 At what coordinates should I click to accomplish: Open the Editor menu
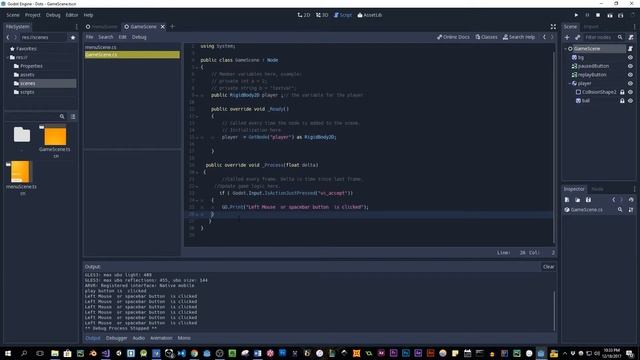[72, 15]
